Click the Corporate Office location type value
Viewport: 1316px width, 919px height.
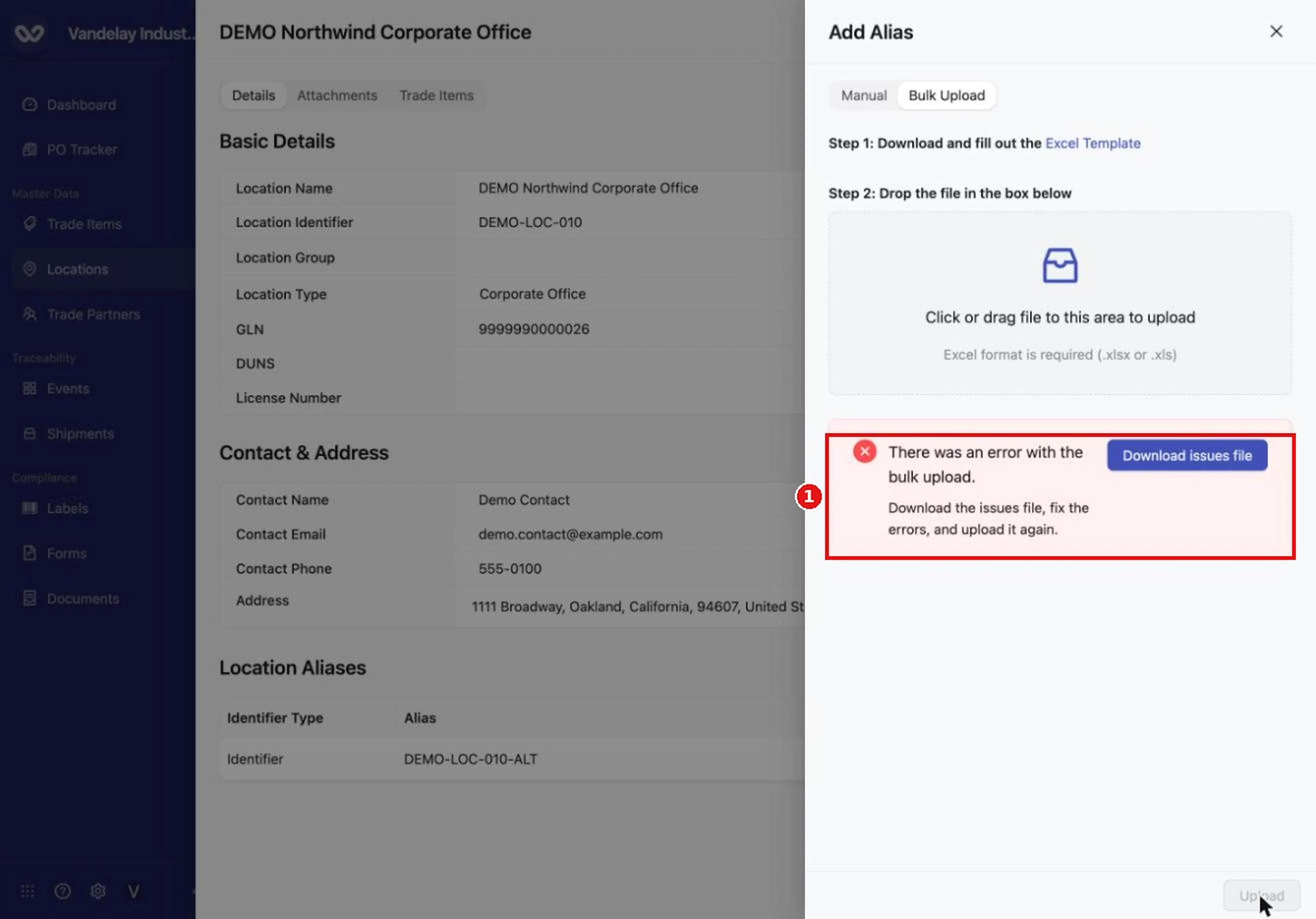tap(533, 294)
